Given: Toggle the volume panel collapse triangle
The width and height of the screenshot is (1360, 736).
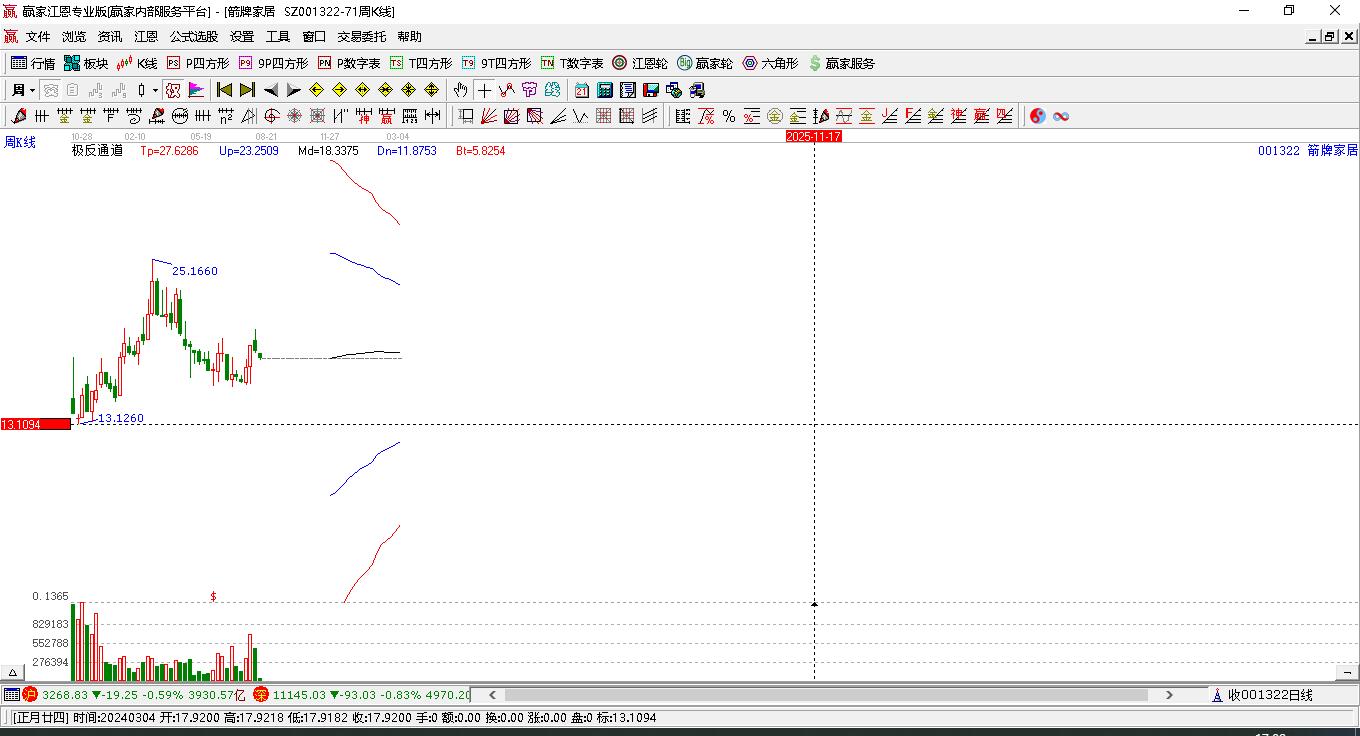Looking at the screenshot, I should pos(13,672).
